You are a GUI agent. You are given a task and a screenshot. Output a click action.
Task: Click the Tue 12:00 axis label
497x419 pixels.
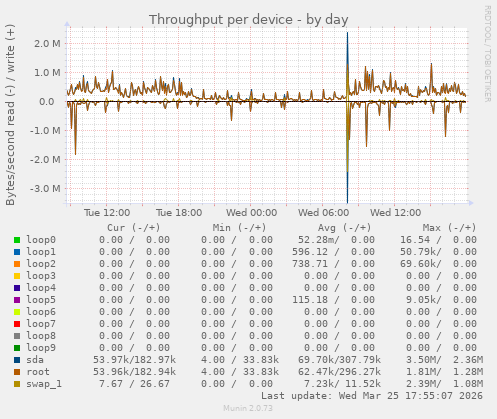point(107,213)
